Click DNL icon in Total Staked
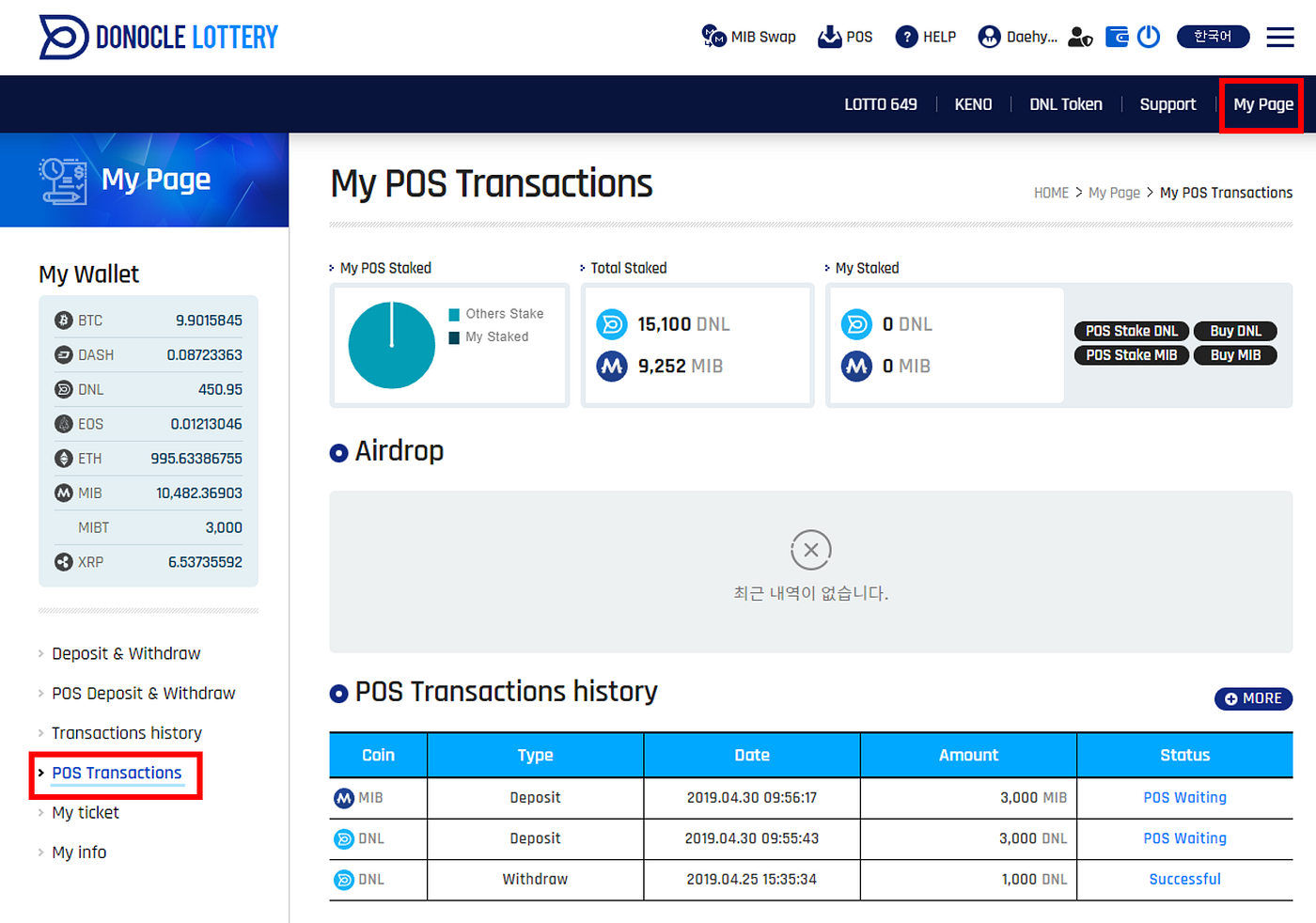 [x=612, y=324]
